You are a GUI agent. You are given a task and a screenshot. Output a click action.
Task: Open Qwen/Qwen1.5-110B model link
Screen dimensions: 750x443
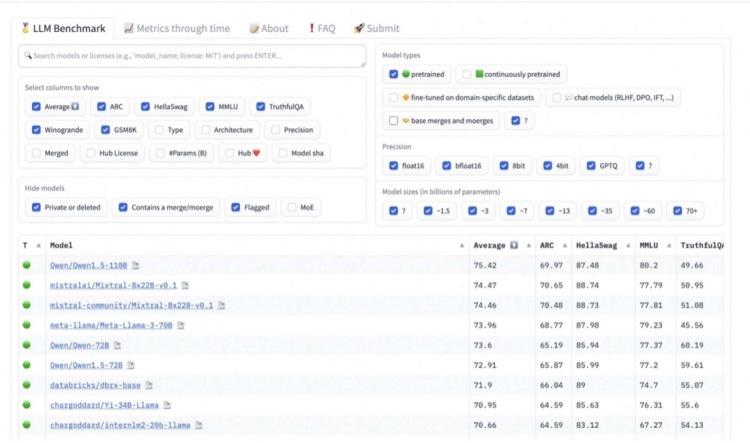click(88, 265)
